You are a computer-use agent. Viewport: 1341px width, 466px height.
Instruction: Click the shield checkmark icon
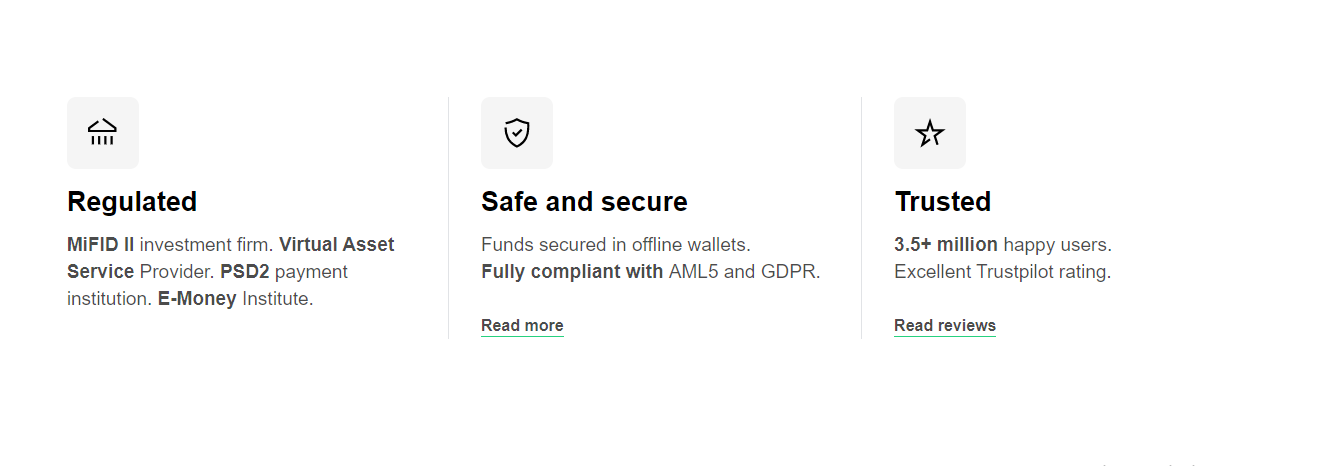tap(516, 133)
